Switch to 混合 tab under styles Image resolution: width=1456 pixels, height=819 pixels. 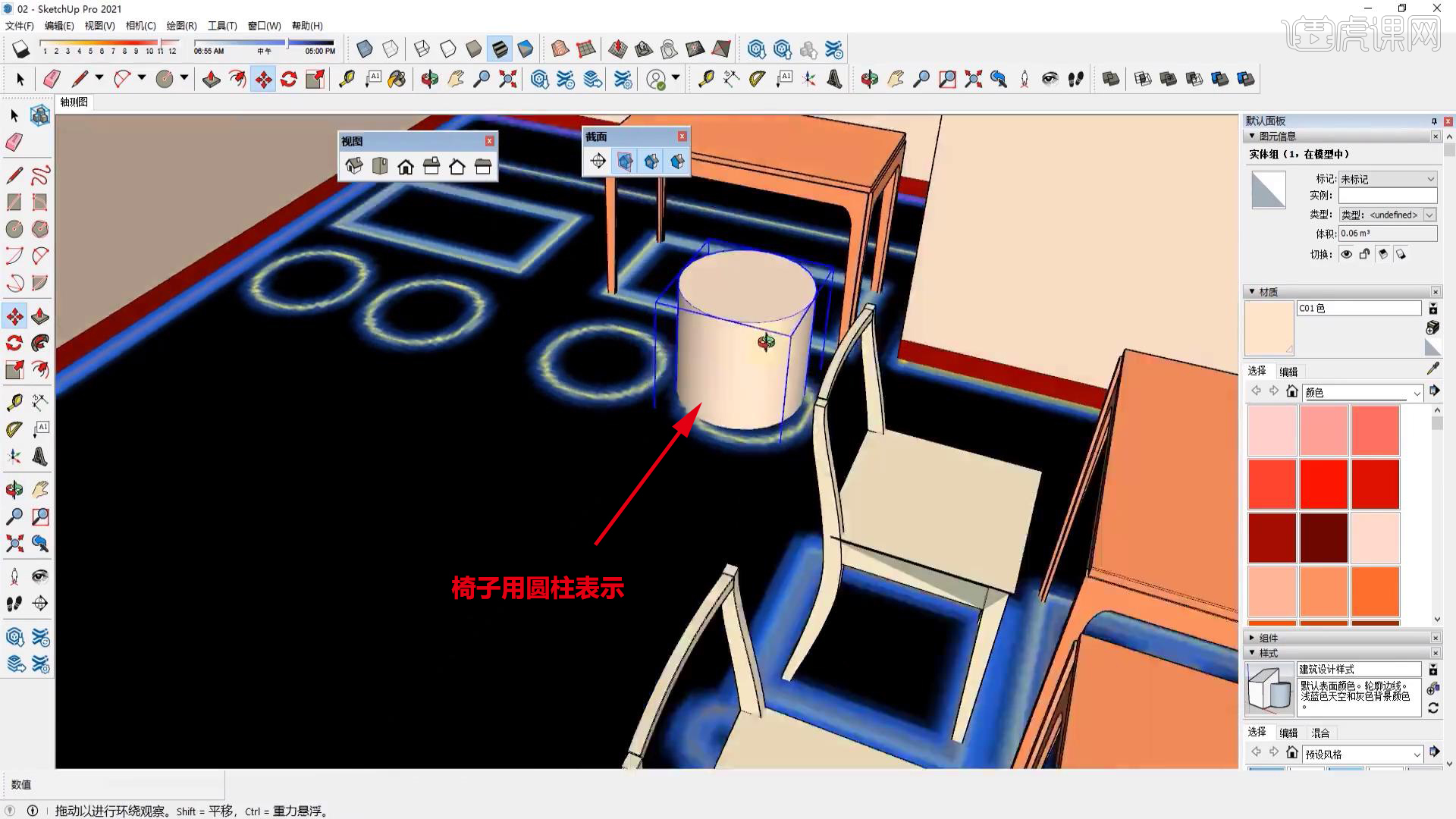1320,733
